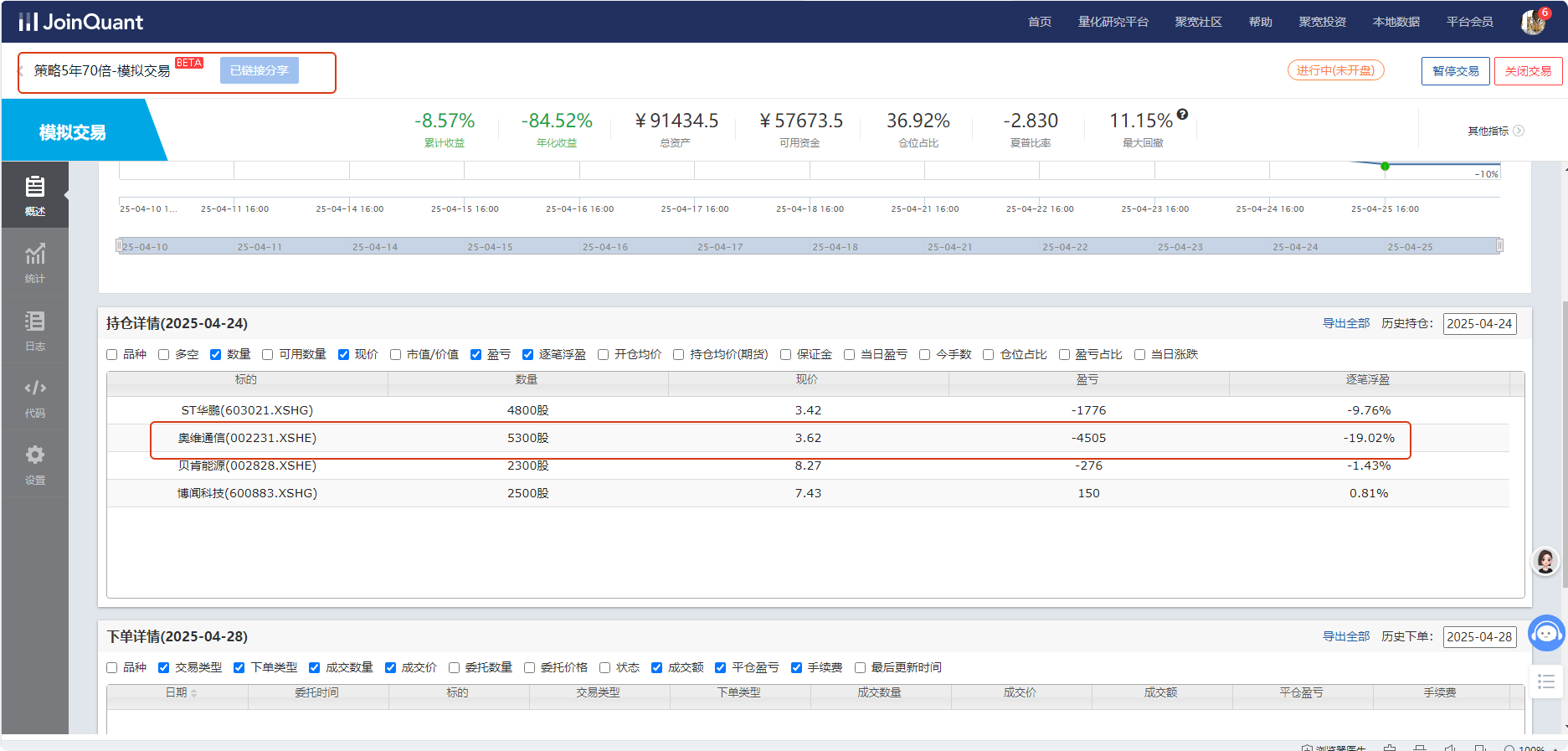Enable the 开仓均价 checkbox
The width and height of the screenshot is (1568, 751).
click(603, 355)
